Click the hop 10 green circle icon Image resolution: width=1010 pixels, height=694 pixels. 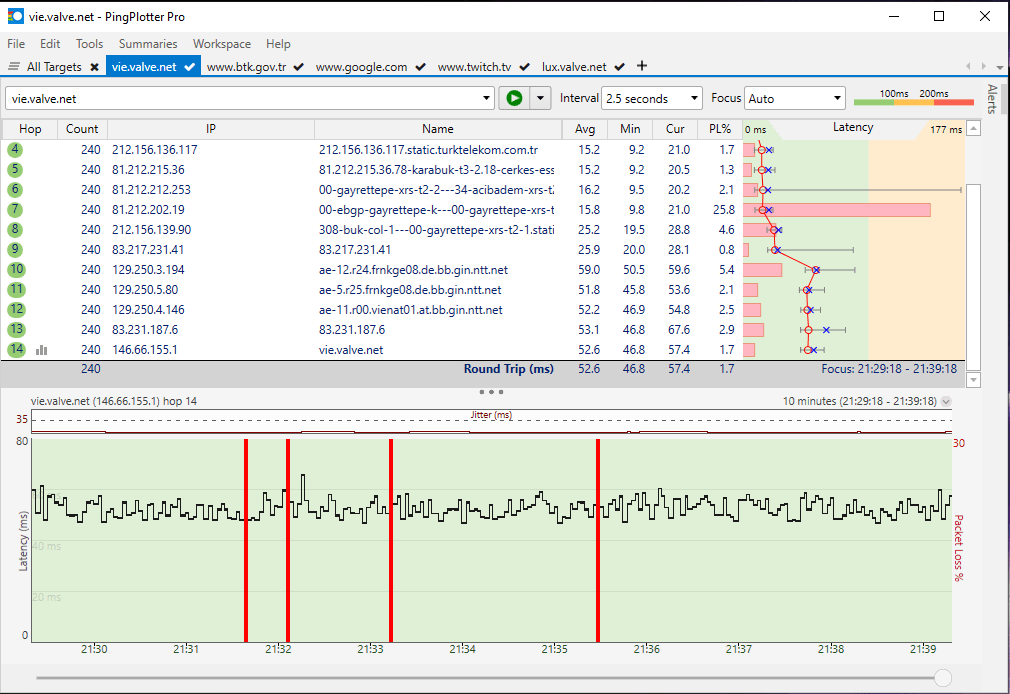tap(15, 270)
